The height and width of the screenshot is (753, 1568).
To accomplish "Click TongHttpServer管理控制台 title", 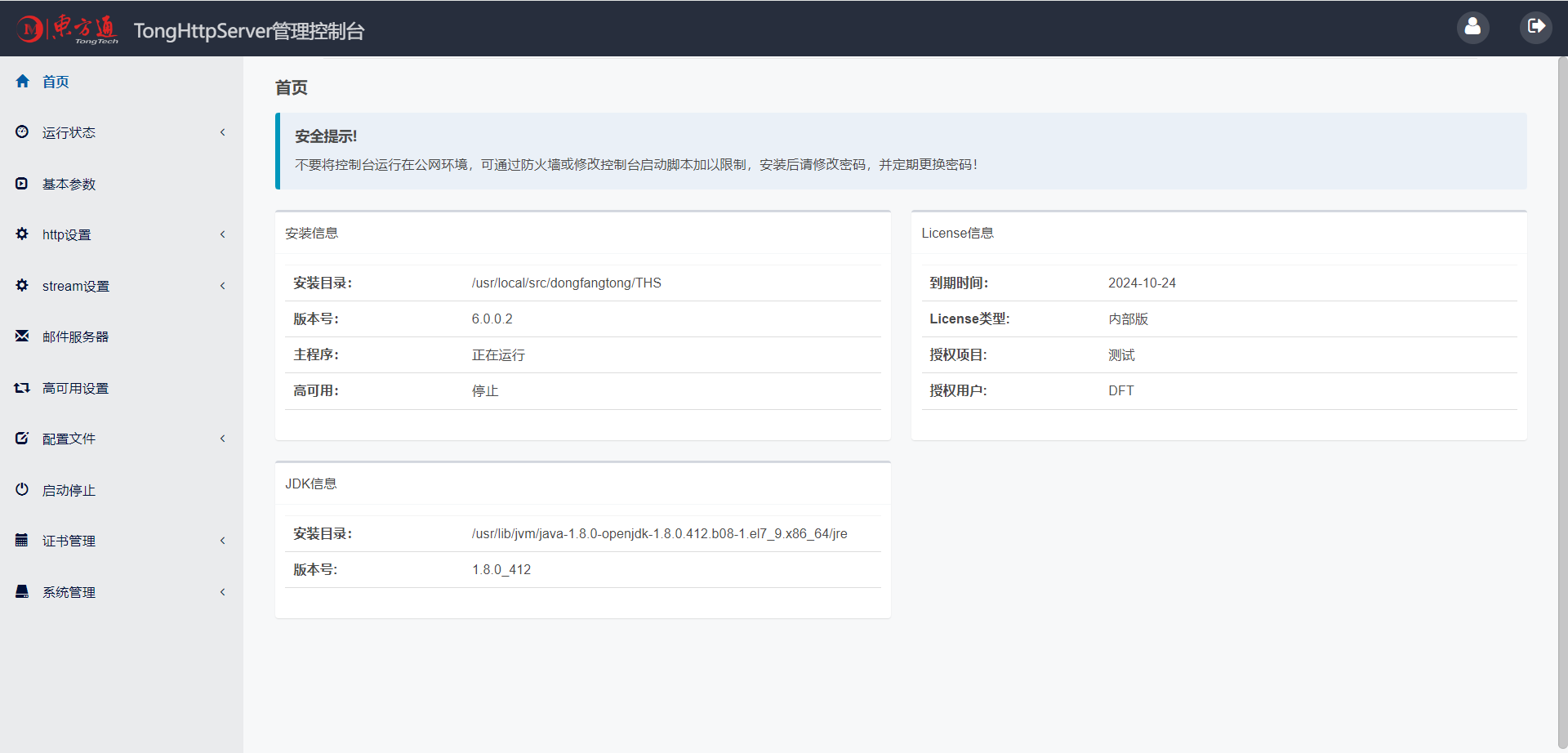I will [249, 30].
